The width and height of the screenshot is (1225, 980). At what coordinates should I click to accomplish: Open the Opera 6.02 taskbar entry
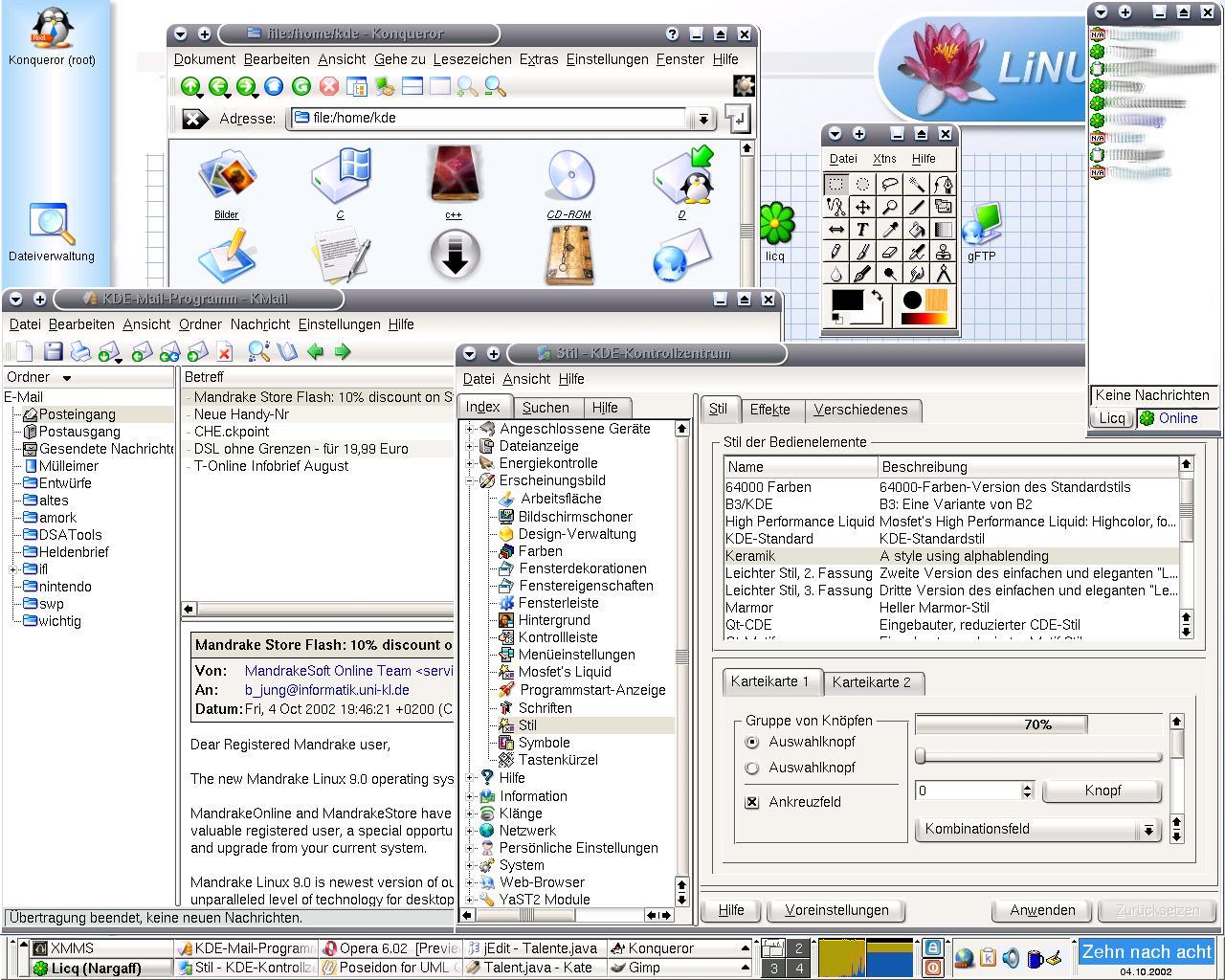pyautogui.click(x=390, y=948)
